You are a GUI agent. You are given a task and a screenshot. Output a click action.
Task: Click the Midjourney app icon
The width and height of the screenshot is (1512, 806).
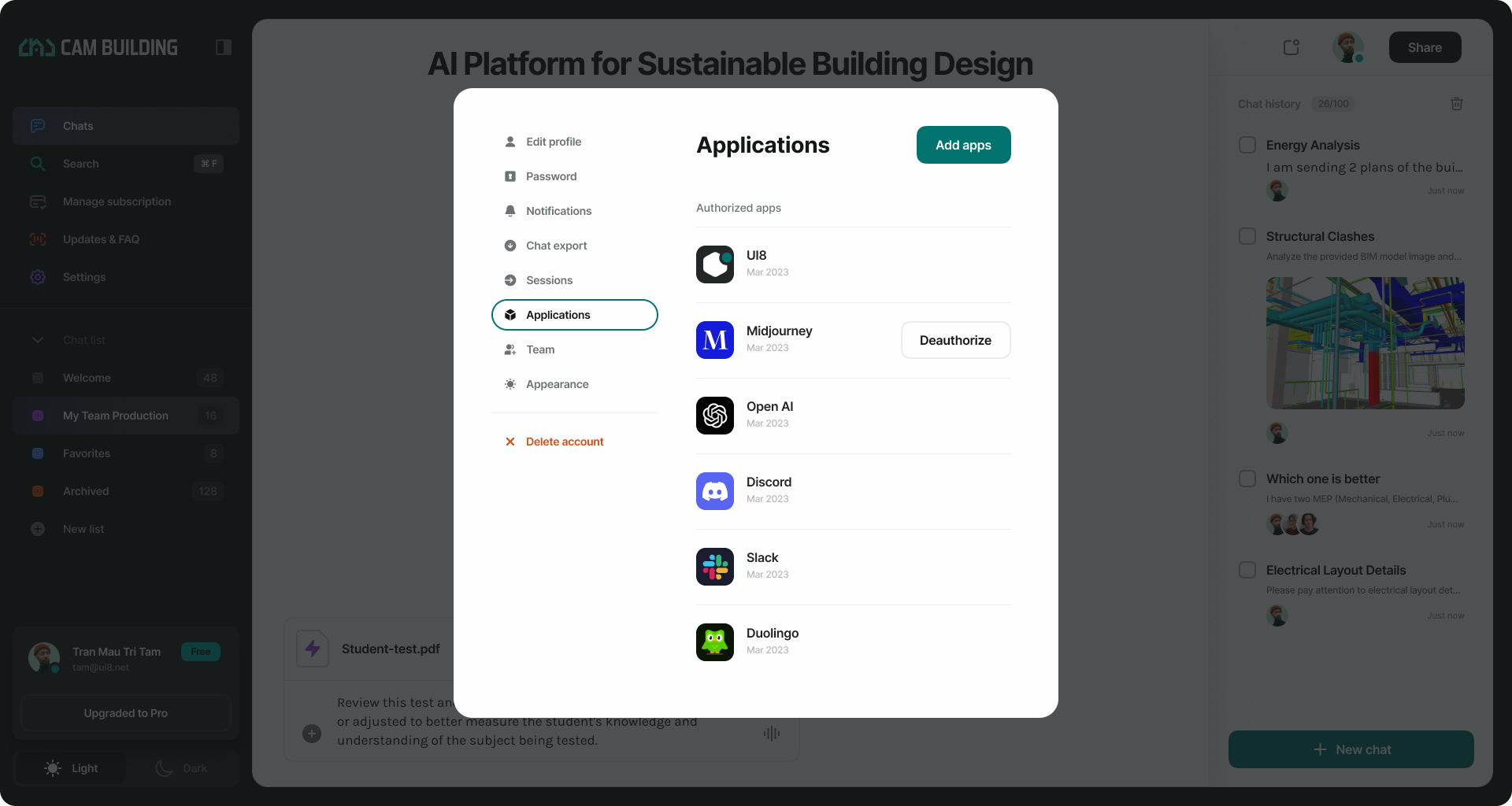click(715, 340)
